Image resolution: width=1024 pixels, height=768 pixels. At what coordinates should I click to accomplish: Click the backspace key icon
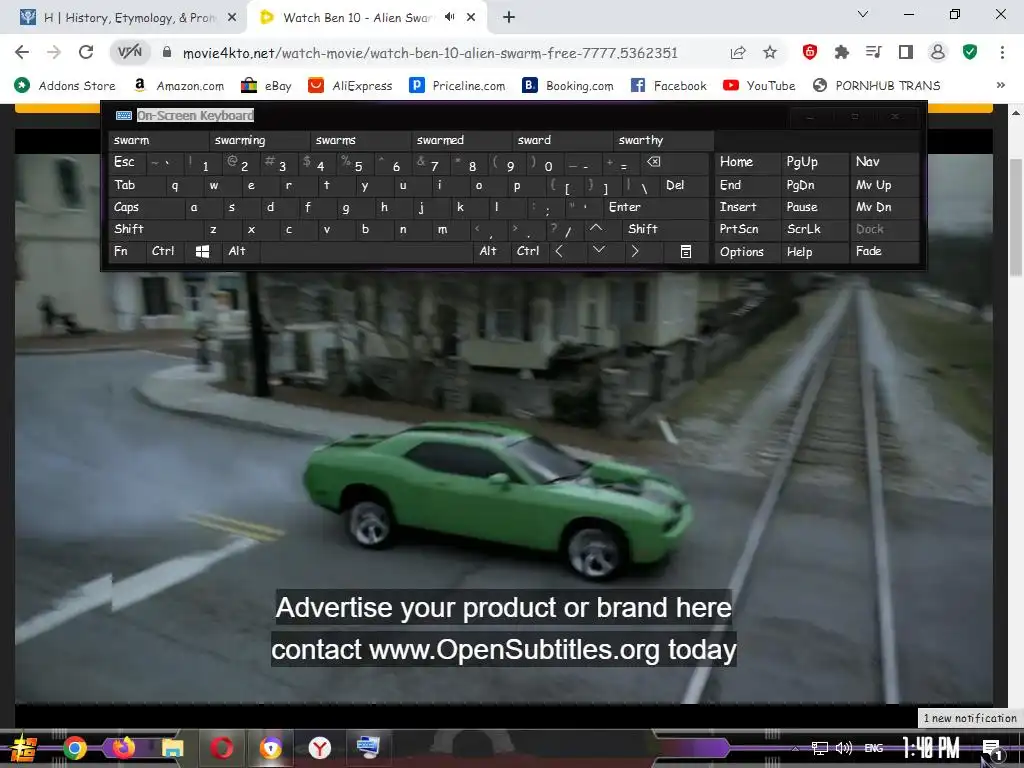point(675,162)
